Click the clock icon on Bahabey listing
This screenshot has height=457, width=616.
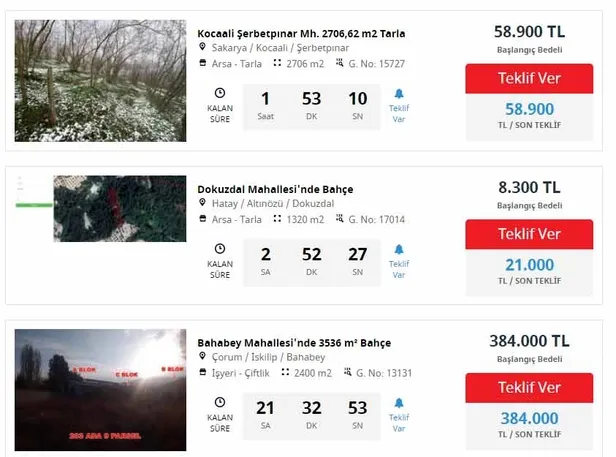tap(220, 403)
